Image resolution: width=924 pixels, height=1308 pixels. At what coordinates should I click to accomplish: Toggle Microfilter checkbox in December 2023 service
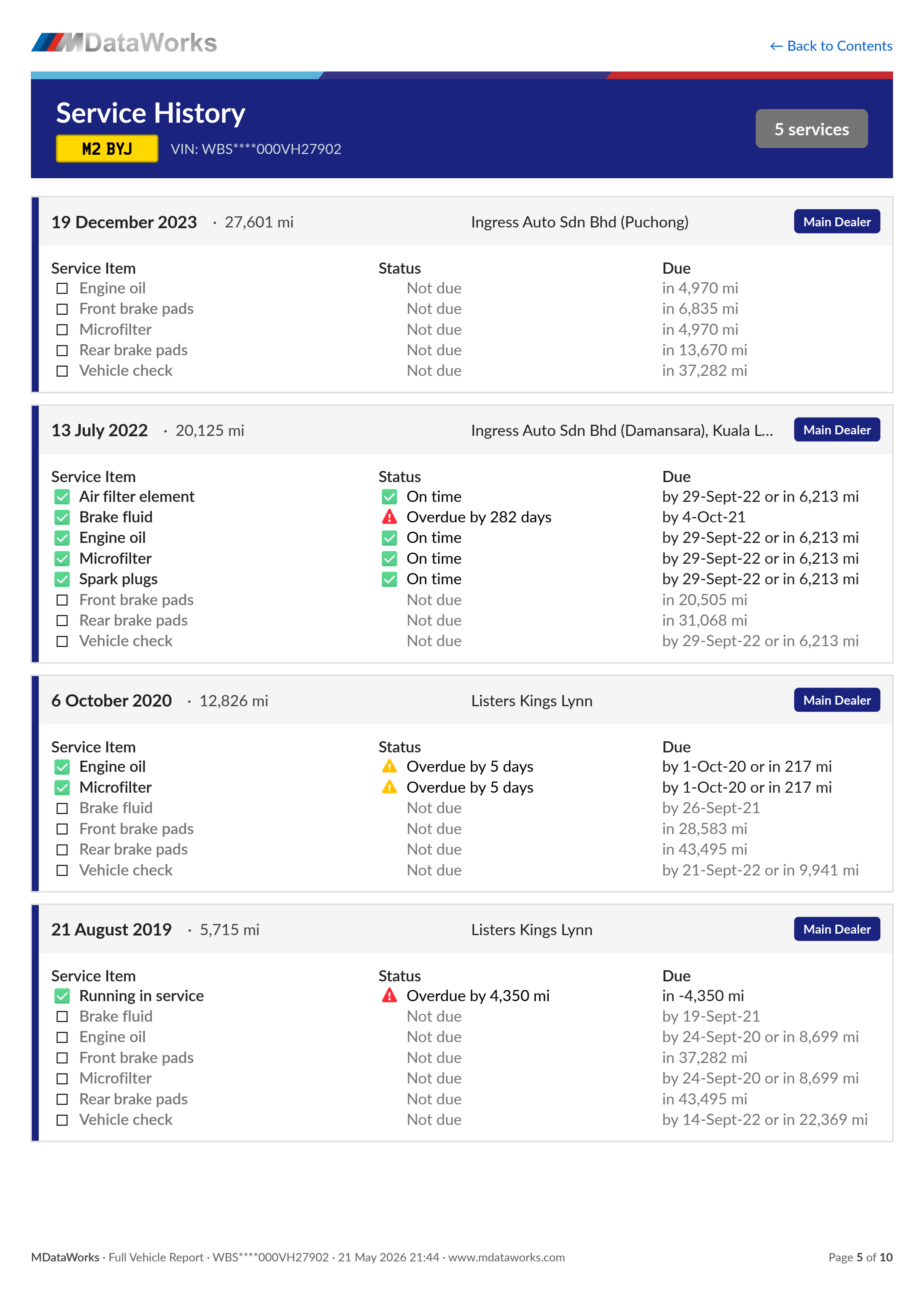coord(62,330)
